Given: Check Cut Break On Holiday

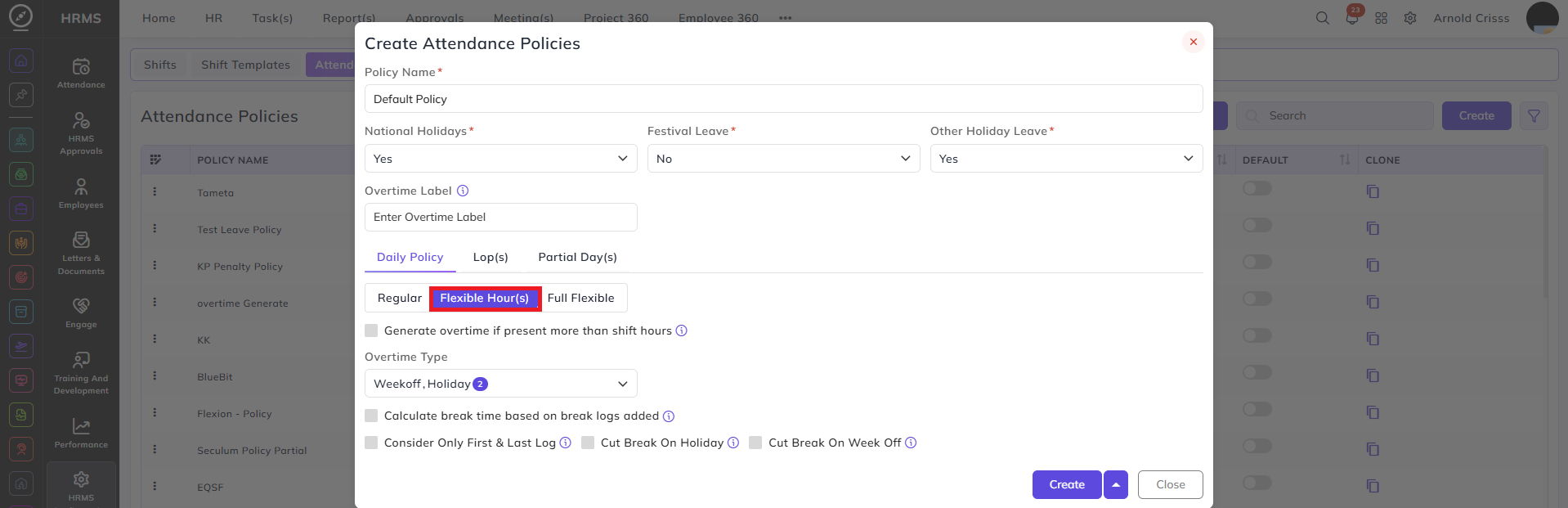Looking at the screenshot, I should tap(588, 443).
